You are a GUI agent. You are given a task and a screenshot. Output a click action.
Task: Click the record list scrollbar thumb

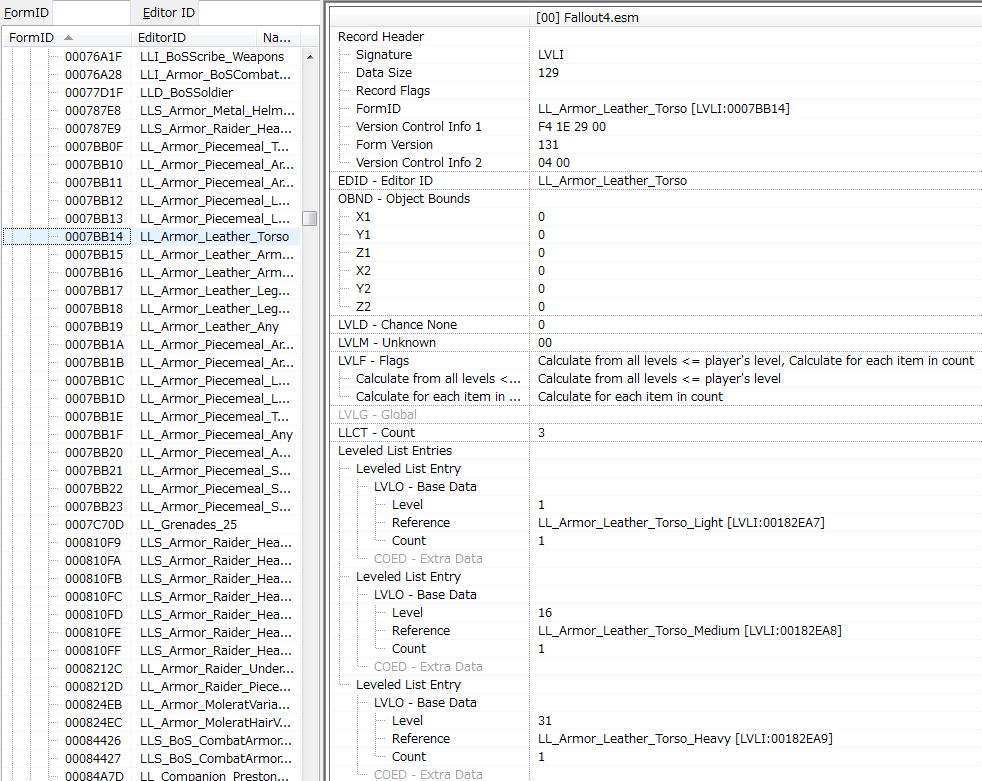click(309, 219)
